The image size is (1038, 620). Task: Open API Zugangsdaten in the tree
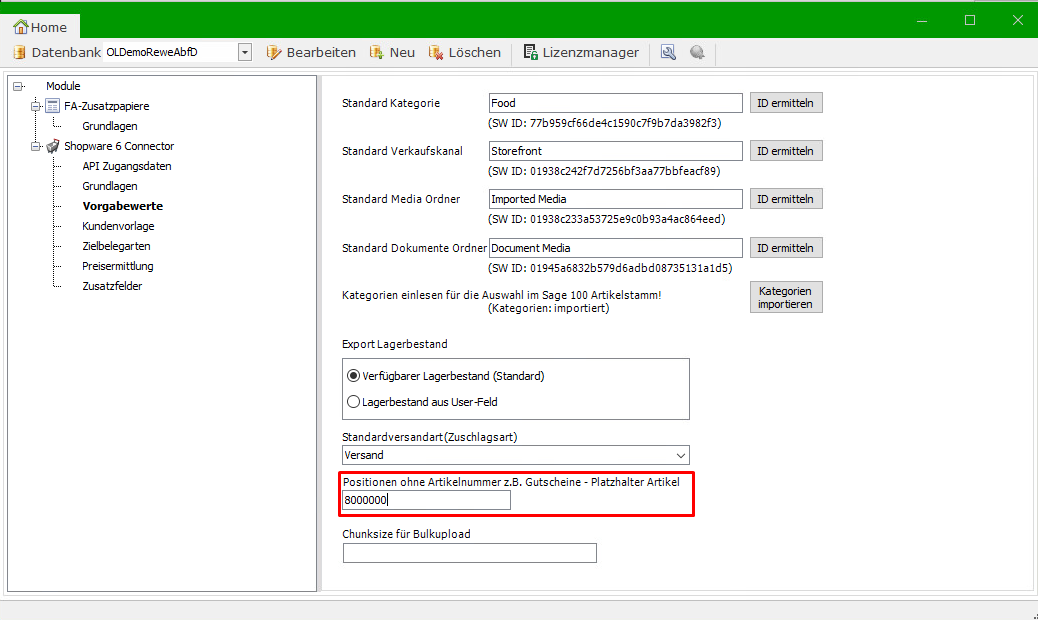[x=126, y=166]
